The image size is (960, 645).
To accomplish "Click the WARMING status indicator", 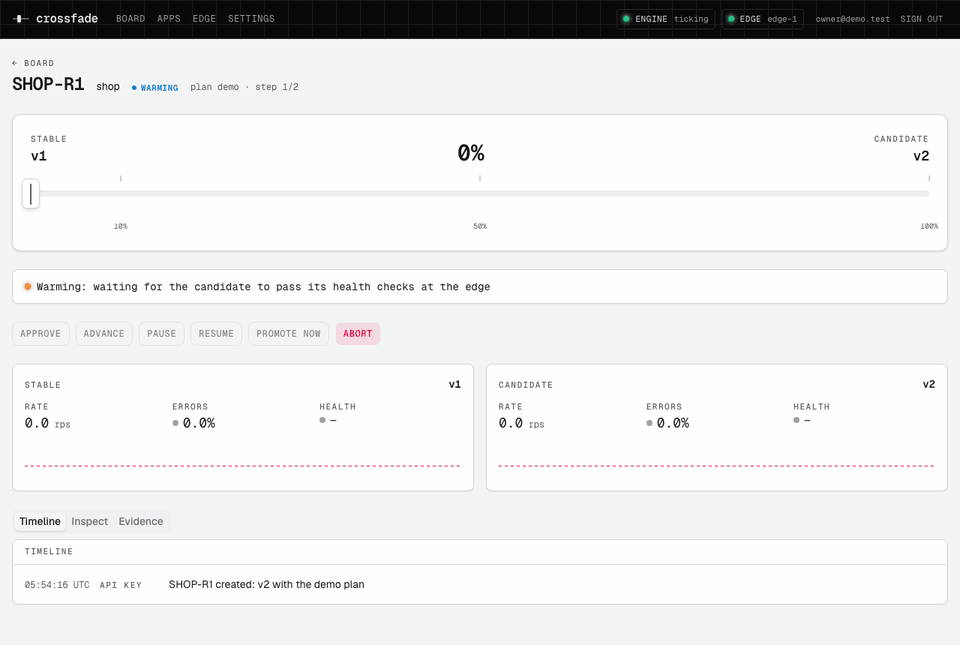I will click(155, 88).
